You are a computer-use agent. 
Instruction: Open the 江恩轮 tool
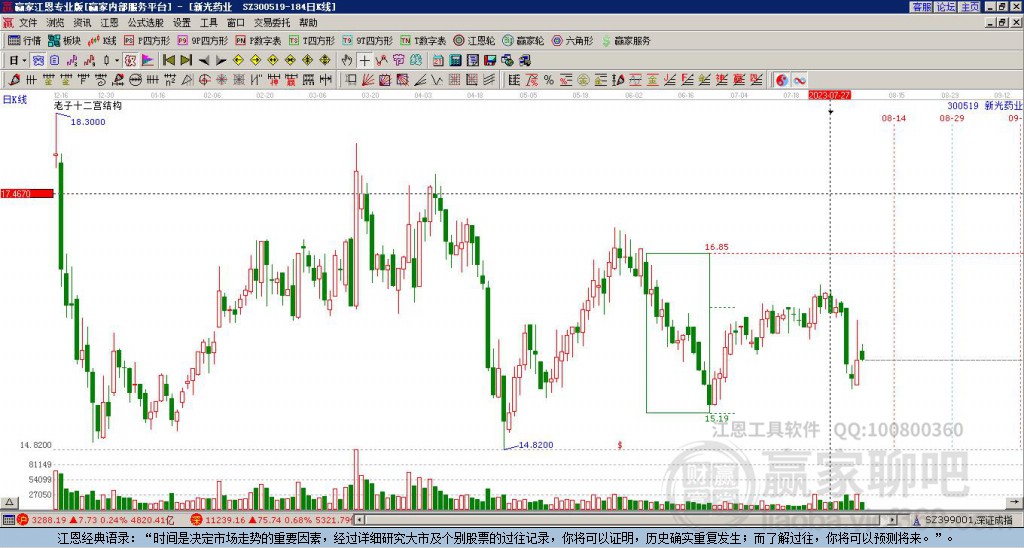tap(474, 40)
